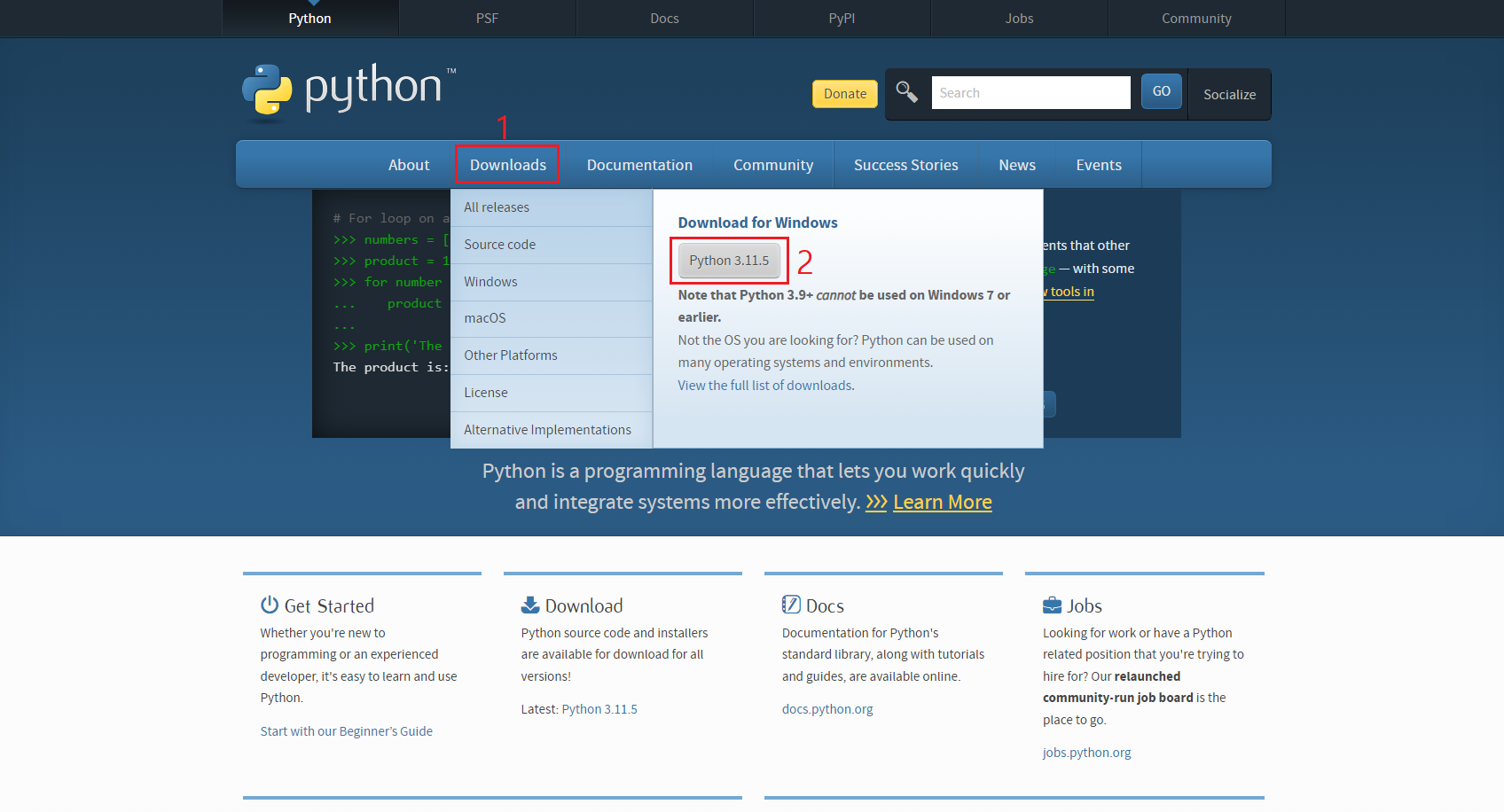Open the Community tab in top bar
1504x812 pixels.
1196,19
